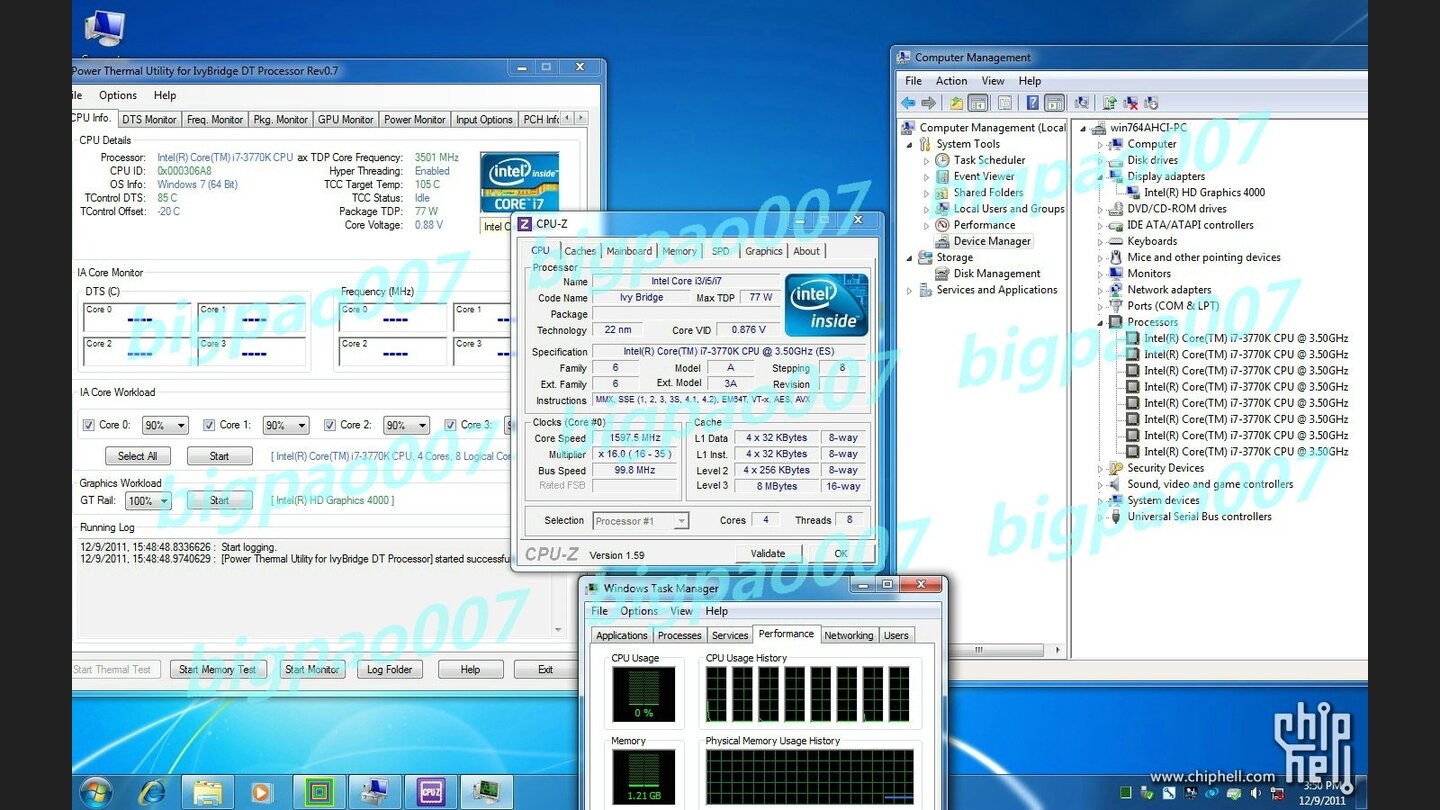Click Forward arrow in Computer Management toolbar
This screenshot has height=810, width=1440.
click(x=928, y=103)
